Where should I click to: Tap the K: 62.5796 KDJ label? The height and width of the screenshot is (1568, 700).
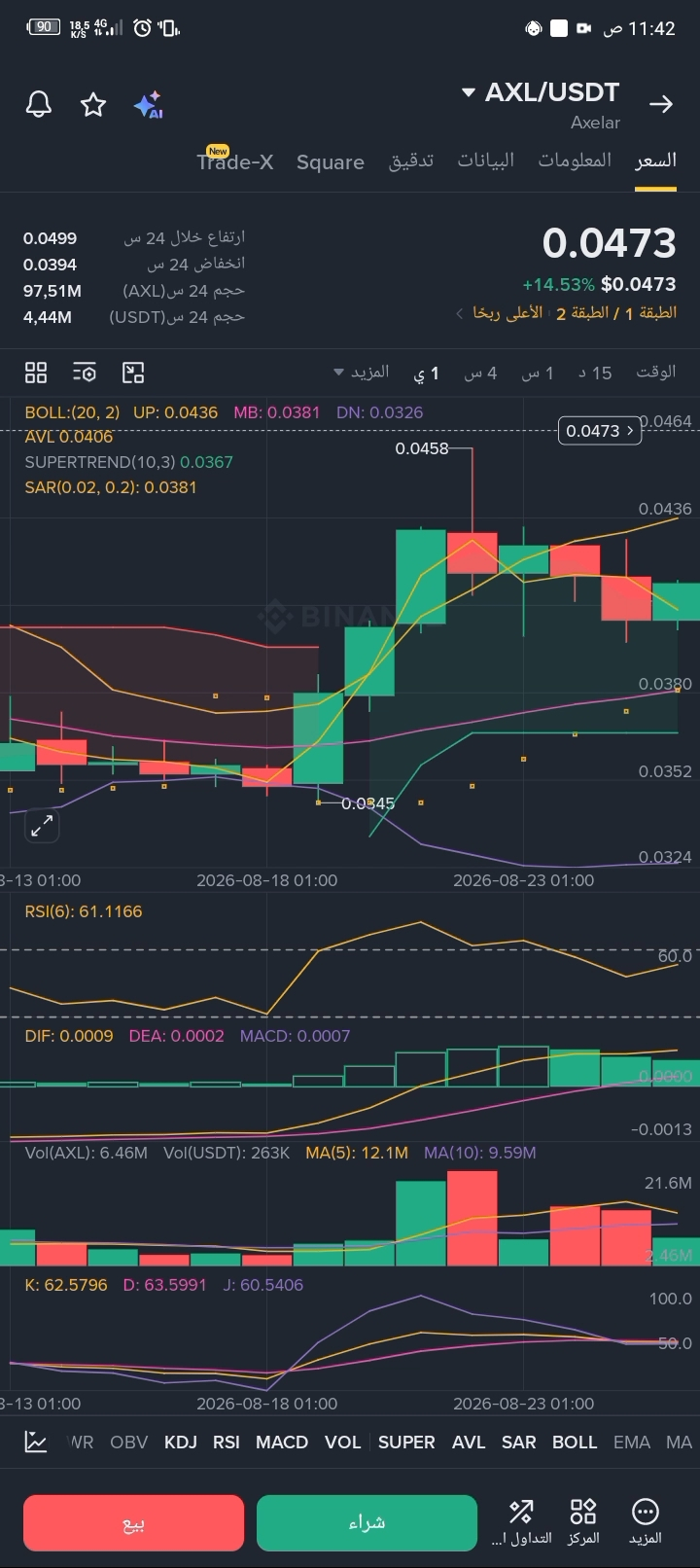66,1285
